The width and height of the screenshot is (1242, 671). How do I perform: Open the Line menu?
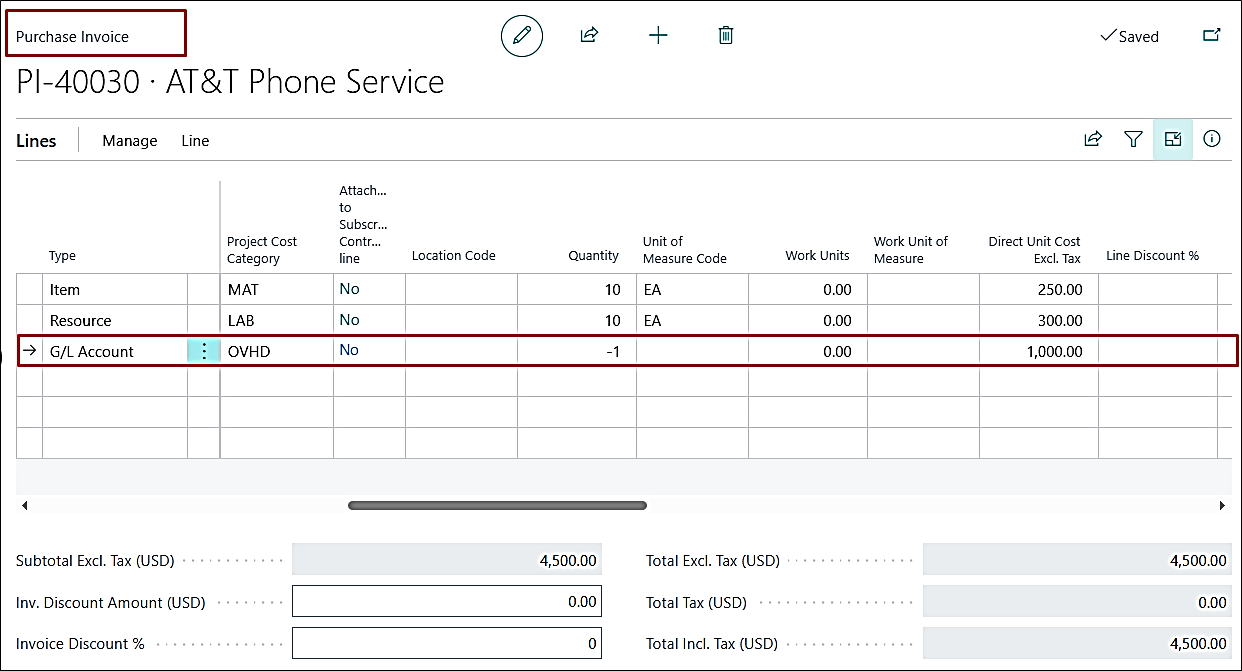coord(195,141)
